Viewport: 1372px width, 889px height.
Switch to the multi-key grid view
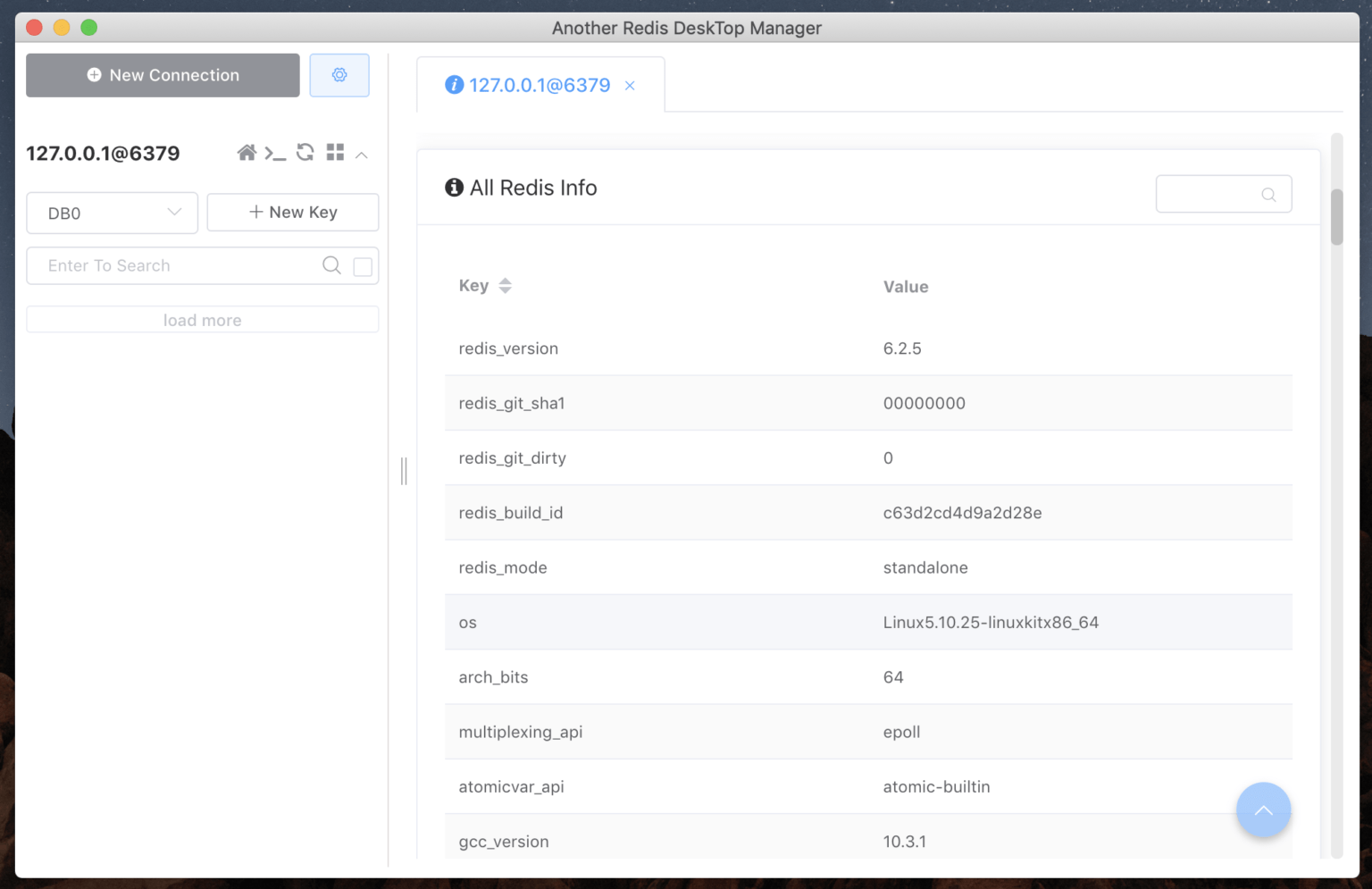pos(335,152)
